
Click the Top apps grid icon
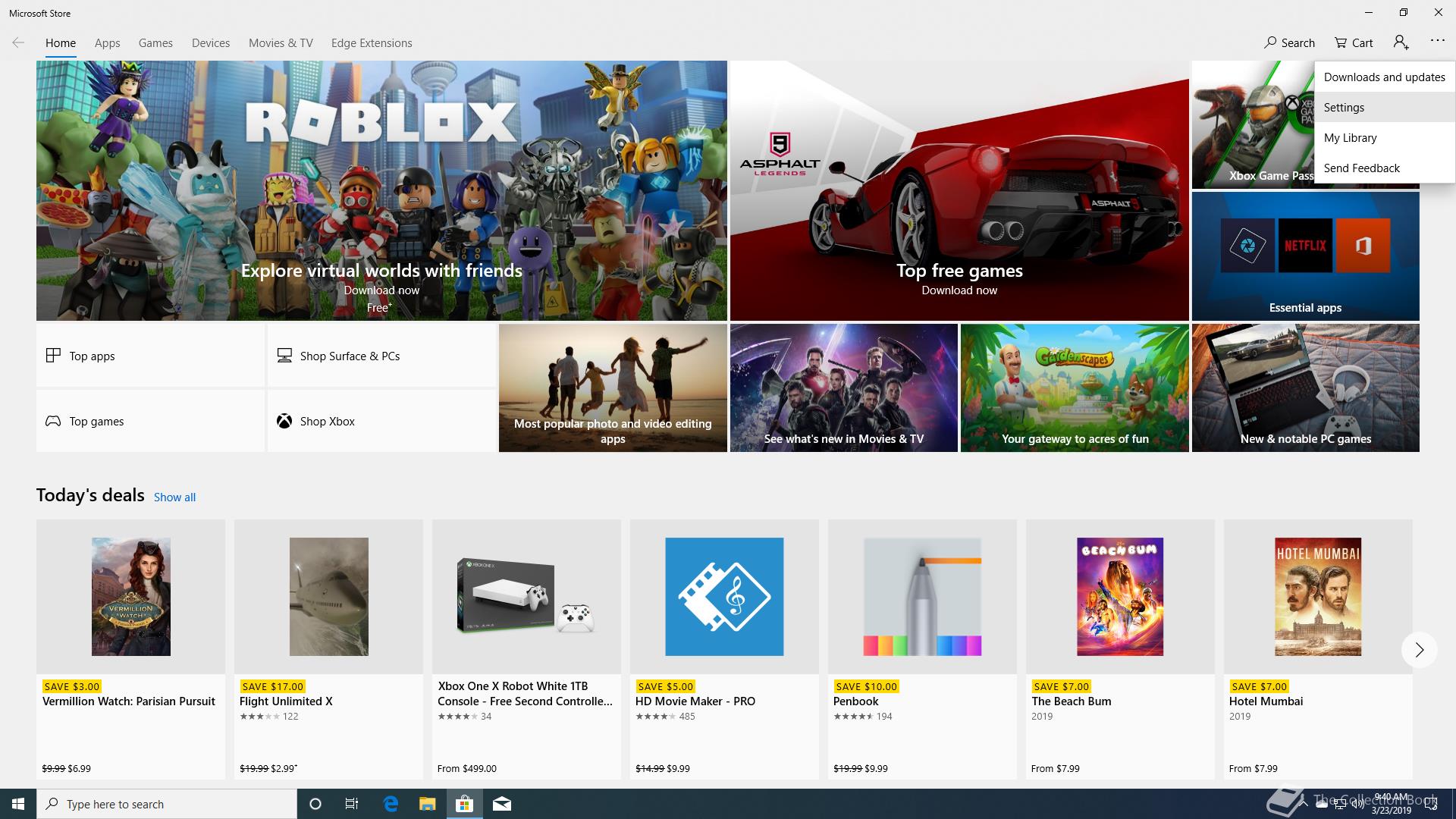click(53, 356)
